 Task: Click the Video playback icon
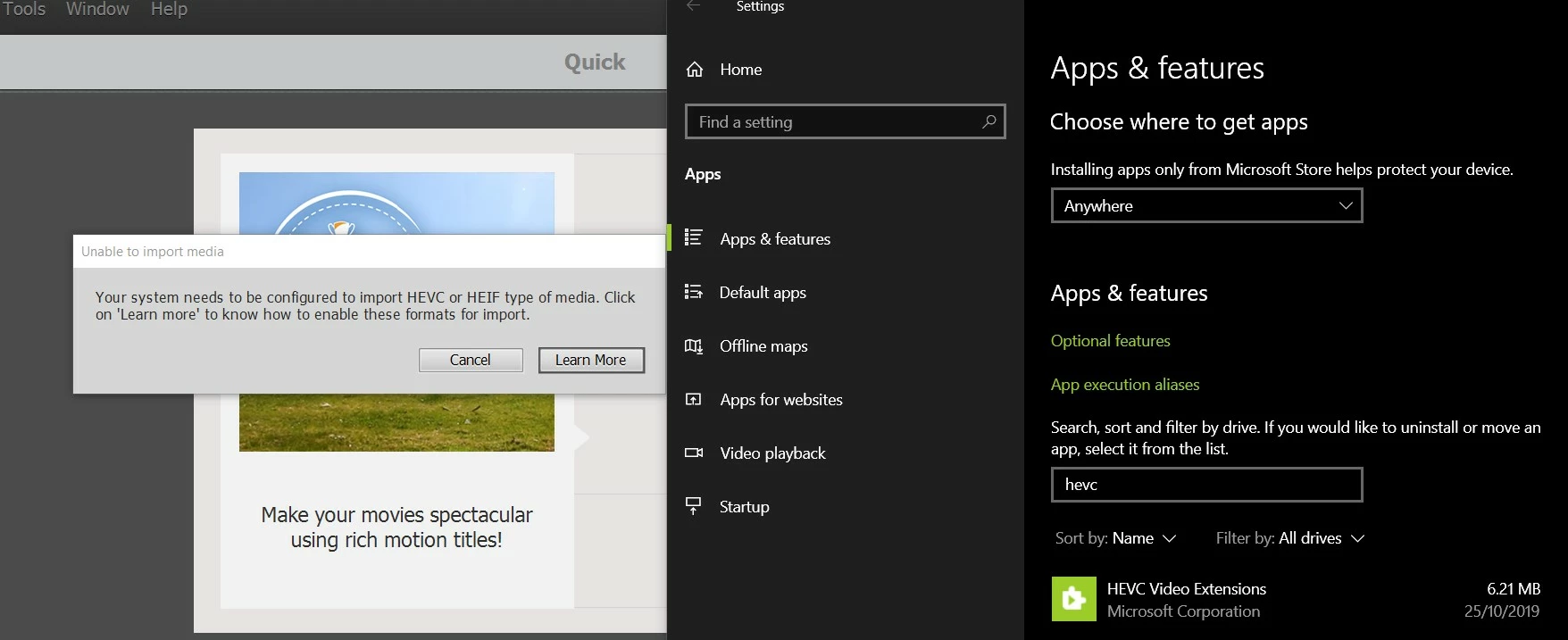[694, 453]
